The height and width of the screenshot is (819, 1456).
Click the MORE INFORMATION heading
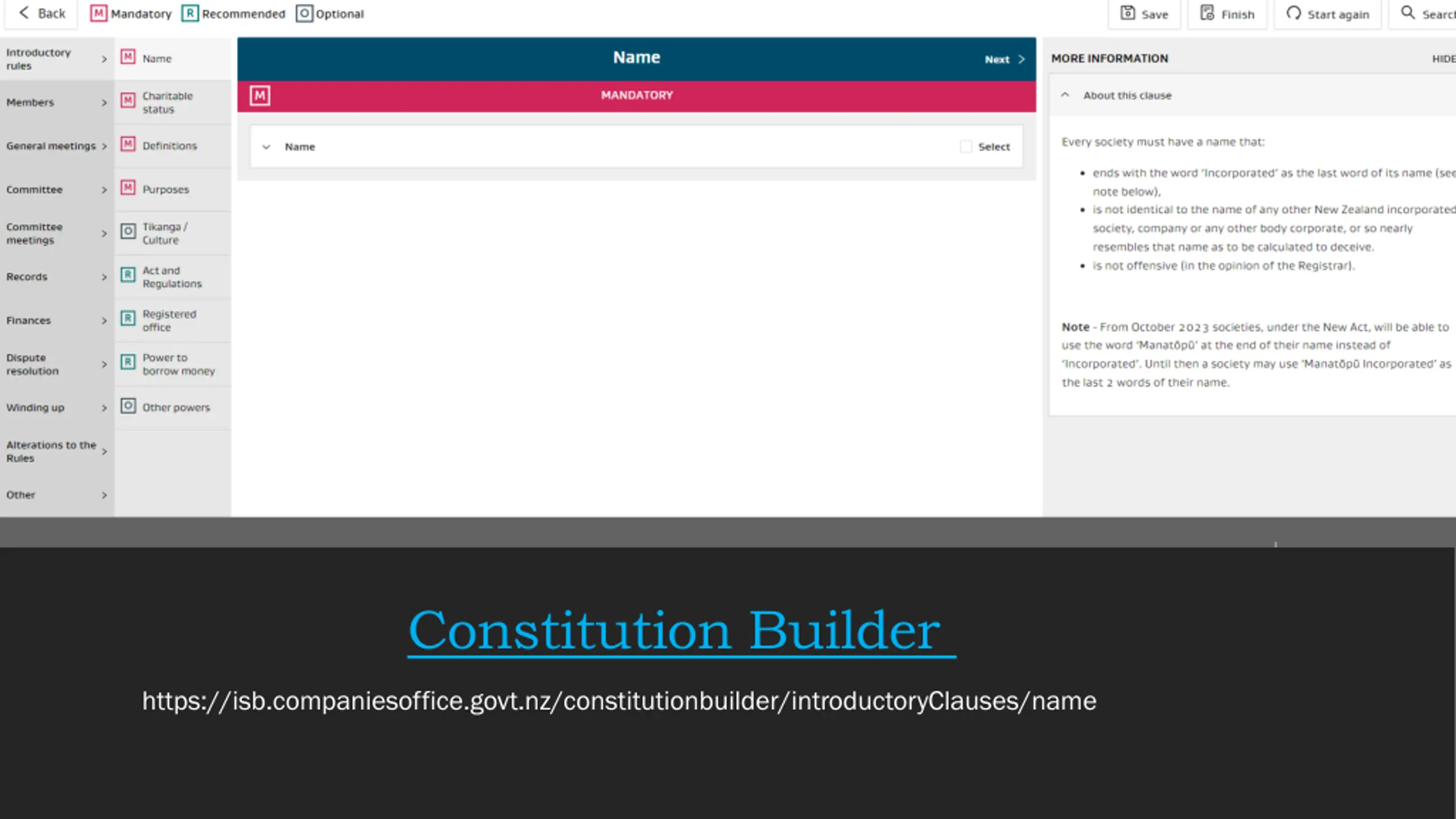tap(1109, 59)
